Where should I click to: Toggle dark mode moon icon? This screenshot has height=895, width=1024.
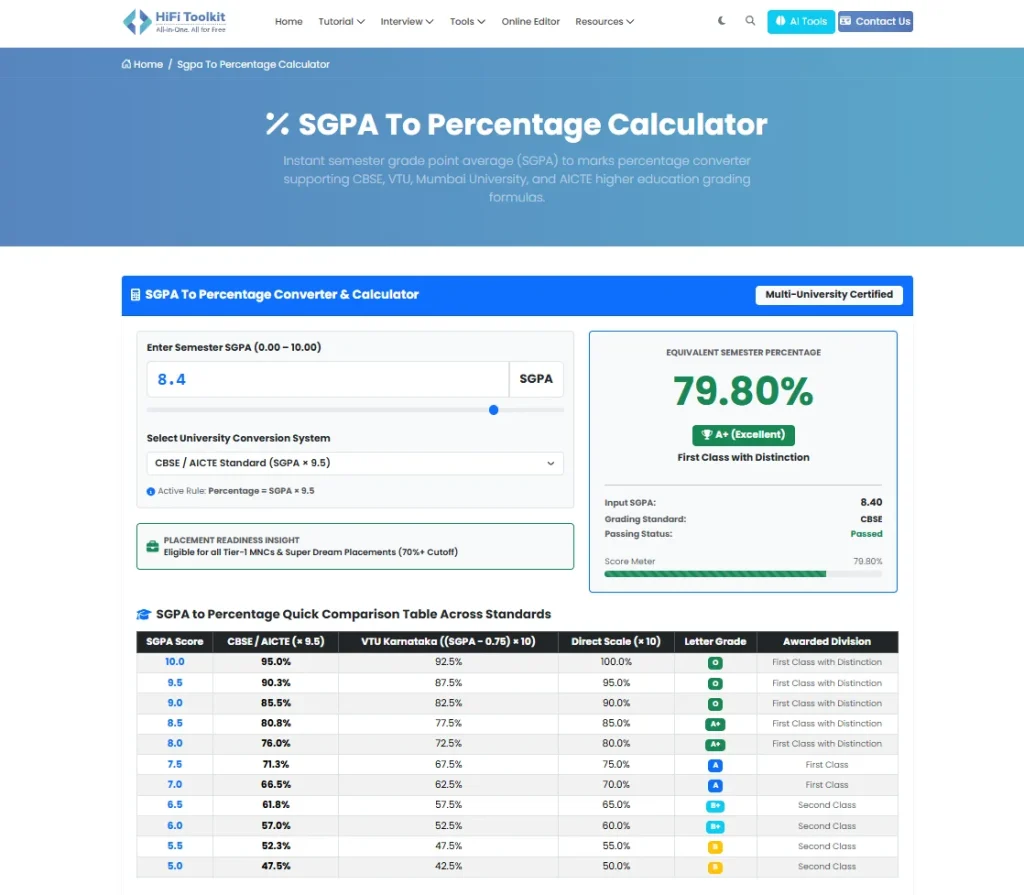point(722,21)
